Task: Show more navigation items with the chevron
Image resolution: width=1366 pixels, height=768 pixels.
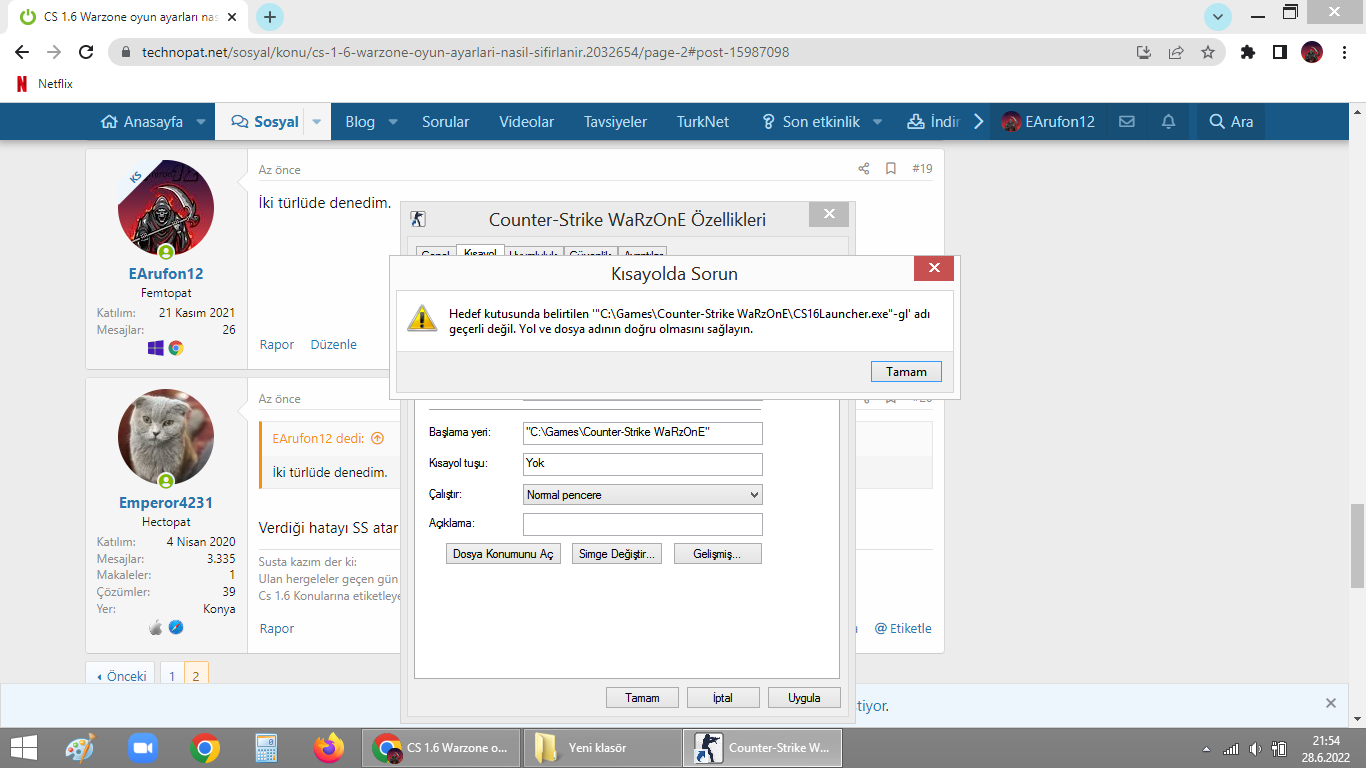Action: 979,122
